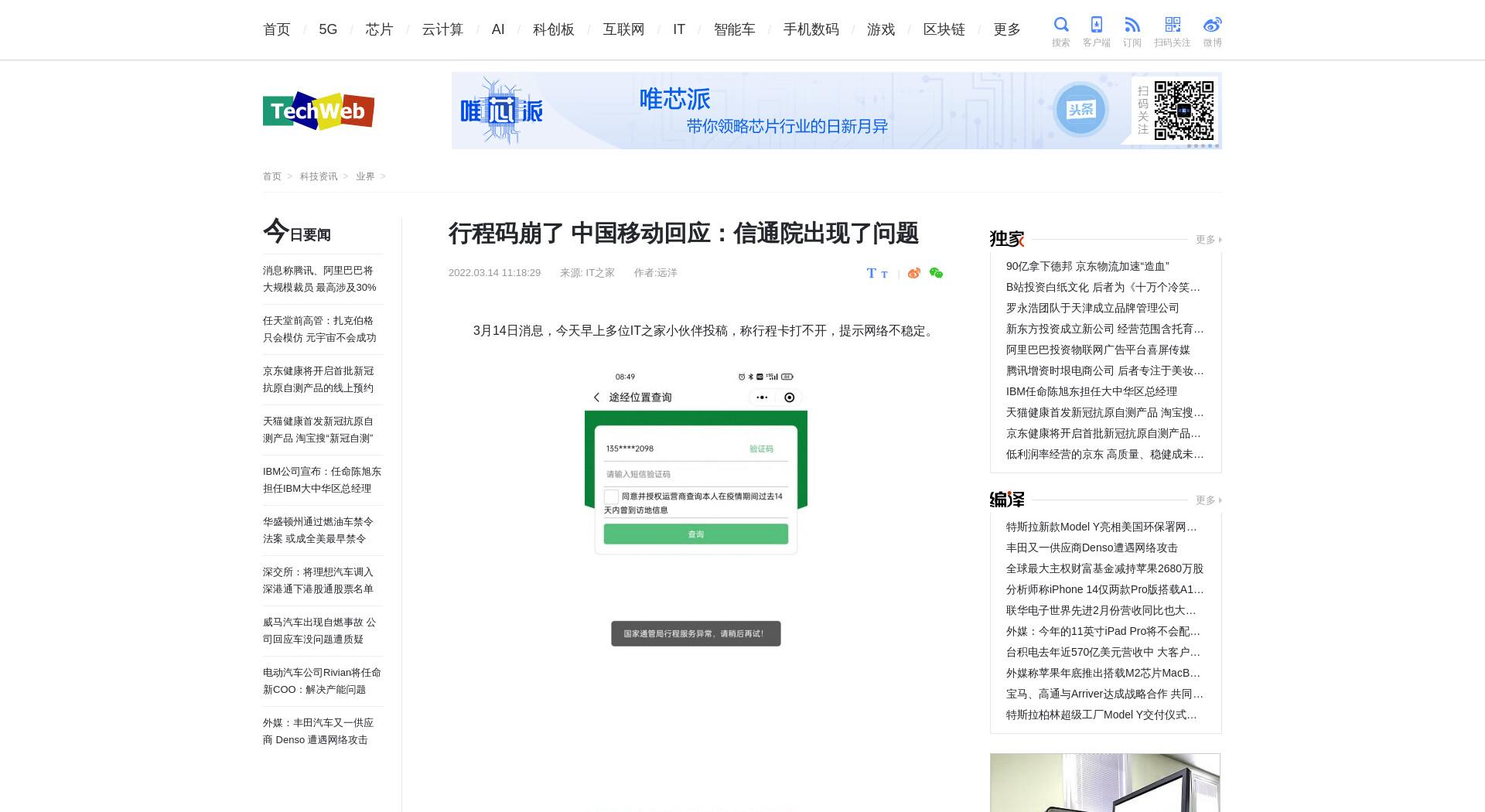Viewport: 1485px width, 812px height.
Task: Increase article font size with large T
Action: pyautogui.click(x=871, y=273)
